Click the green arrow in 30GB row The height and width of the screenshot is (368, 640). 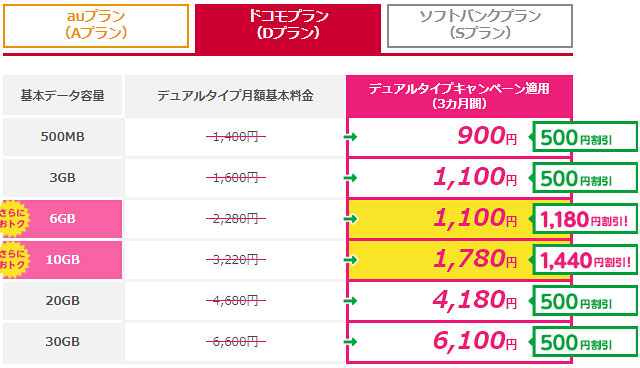(350, 342)
